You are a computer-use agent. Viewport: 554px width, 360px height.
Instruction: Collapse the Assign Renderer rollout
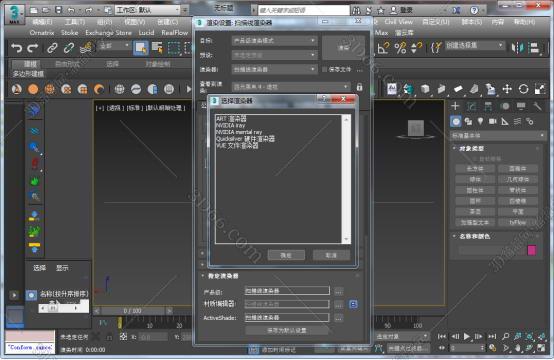click(223, 276)
